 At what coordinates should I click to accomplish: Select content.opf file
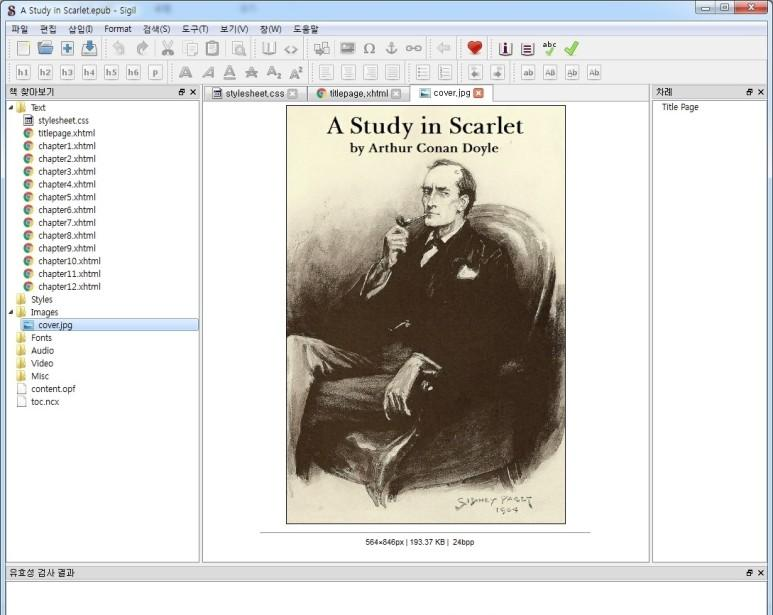(53, 389)
